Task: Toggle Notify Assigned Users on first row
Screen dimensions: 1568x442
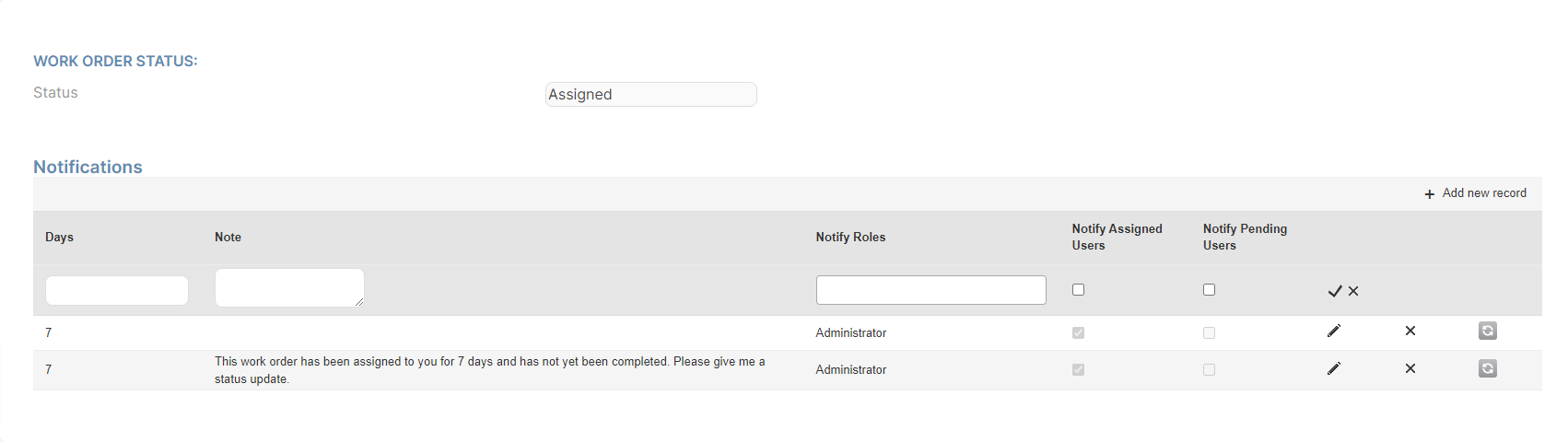Action: 1078,332
